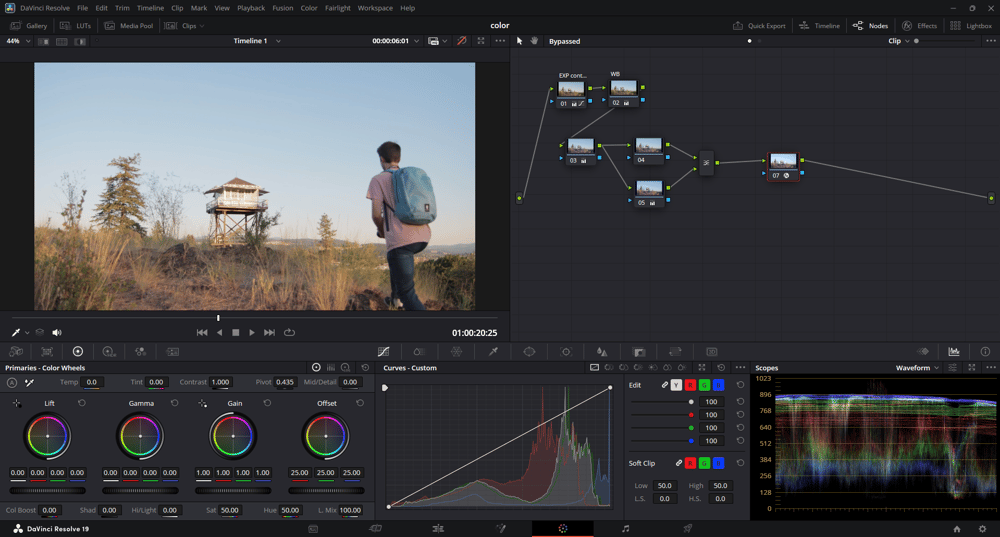Viewport: 1000px width, 537px height.
Task: Adjust the Lift master wheel slider
Action: click(x=47, y=490)
